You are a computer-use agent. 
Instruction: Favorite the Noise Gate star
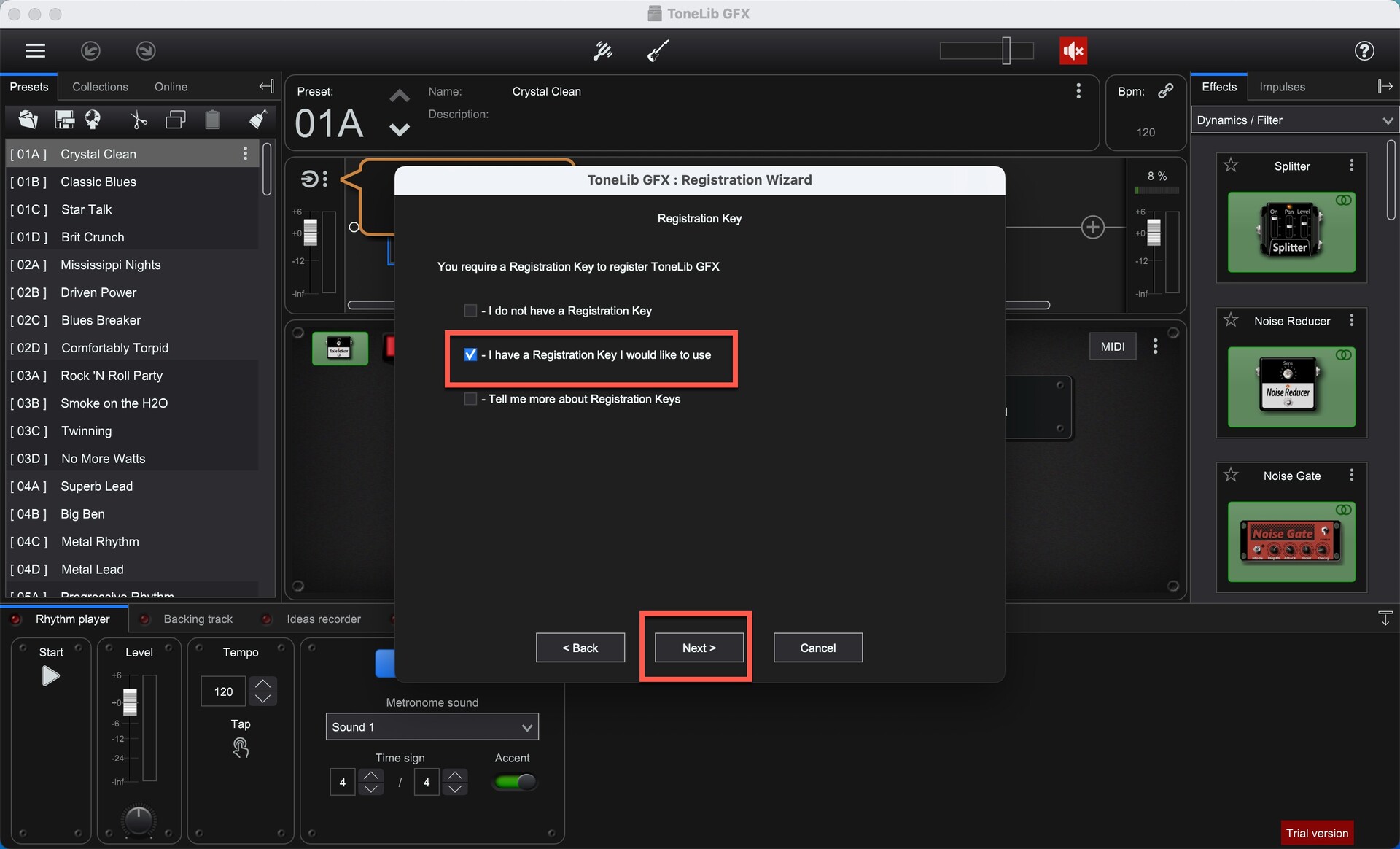pos(1231,475)
